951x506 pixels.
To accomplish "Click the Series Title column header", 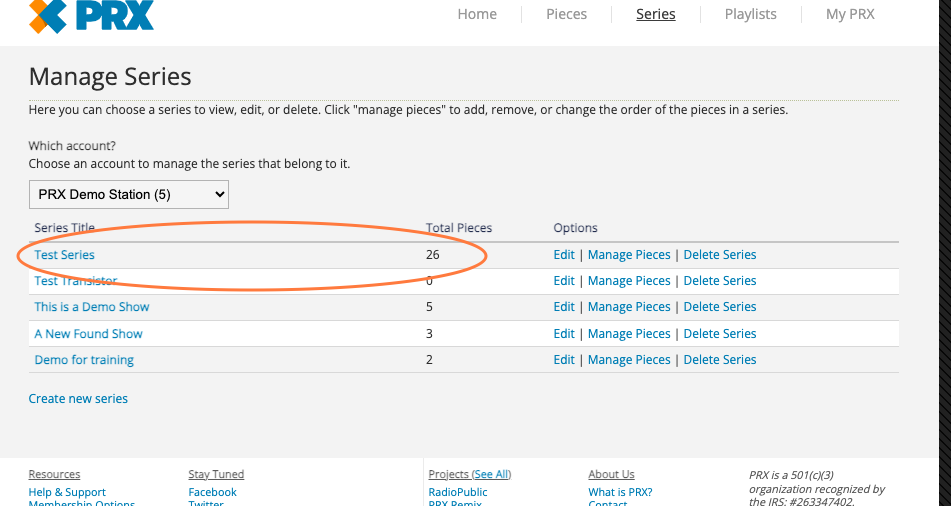I will coord(64,228).
